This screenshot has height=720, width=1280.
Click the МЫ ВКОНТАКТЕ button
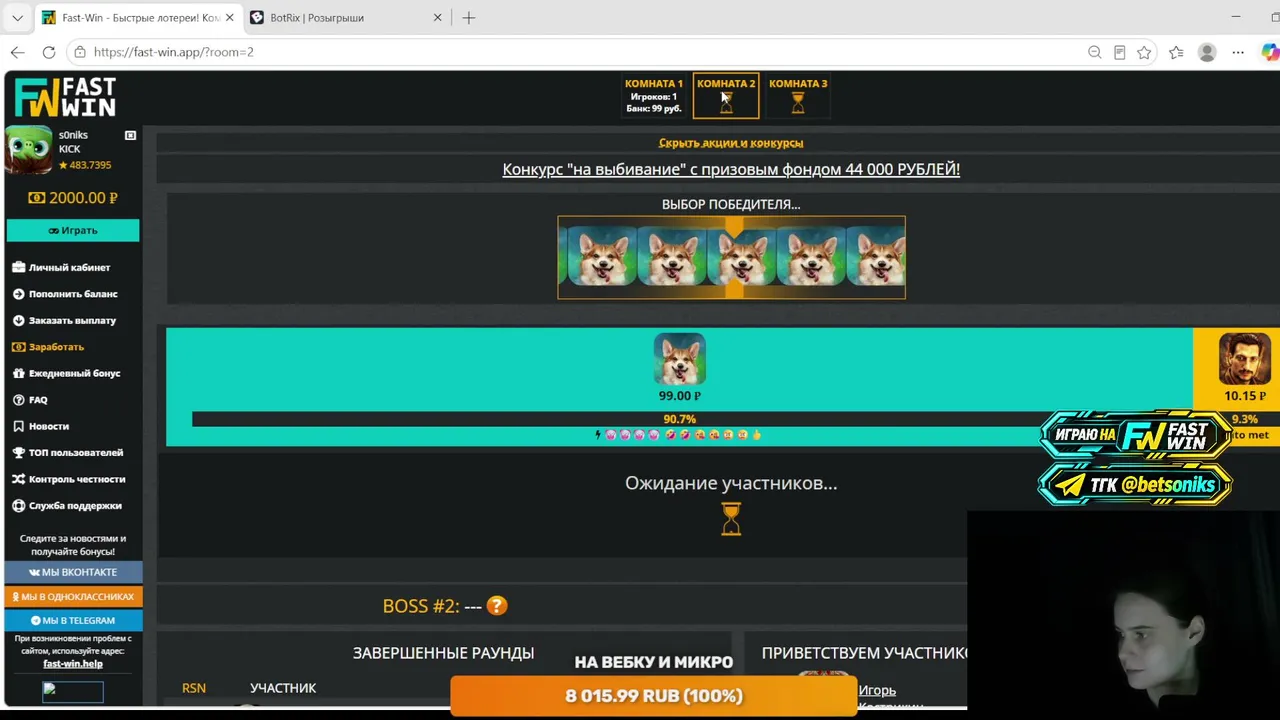point(73,572)
